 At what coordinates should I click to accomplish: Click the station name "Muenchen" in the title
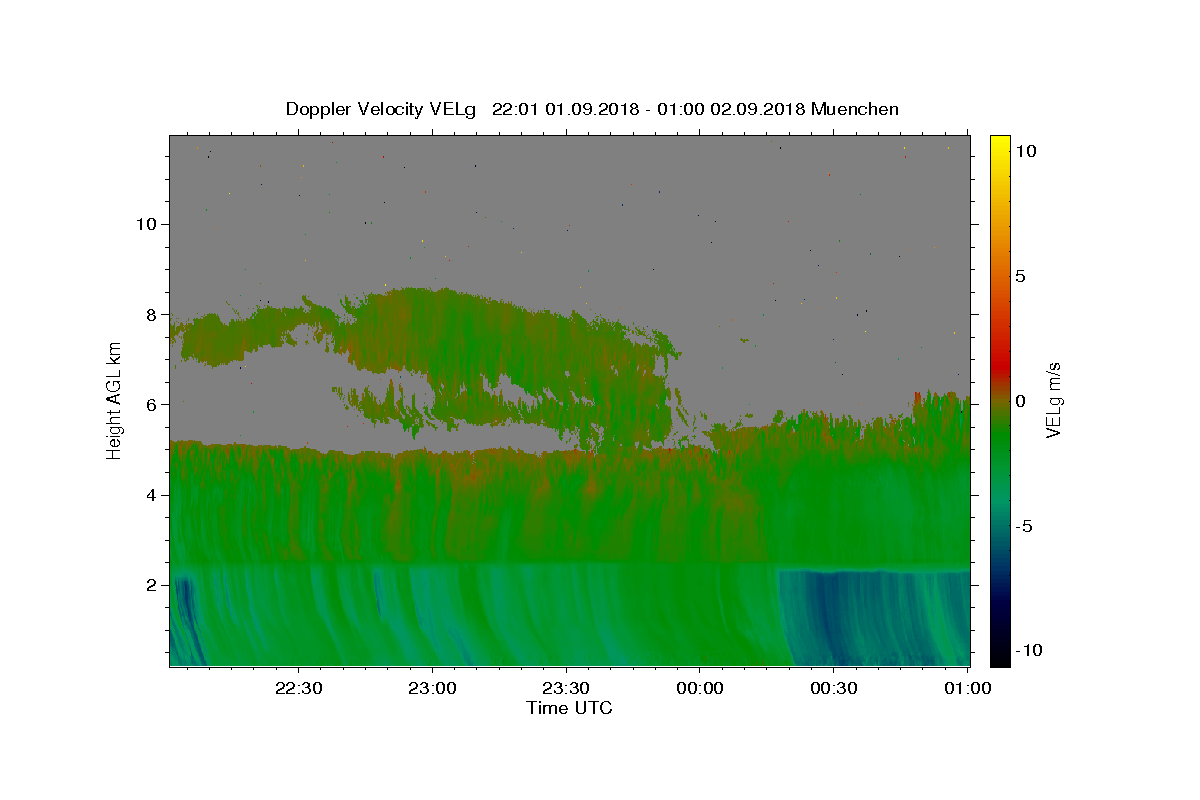pyautogui.click(x=856, y=109)
